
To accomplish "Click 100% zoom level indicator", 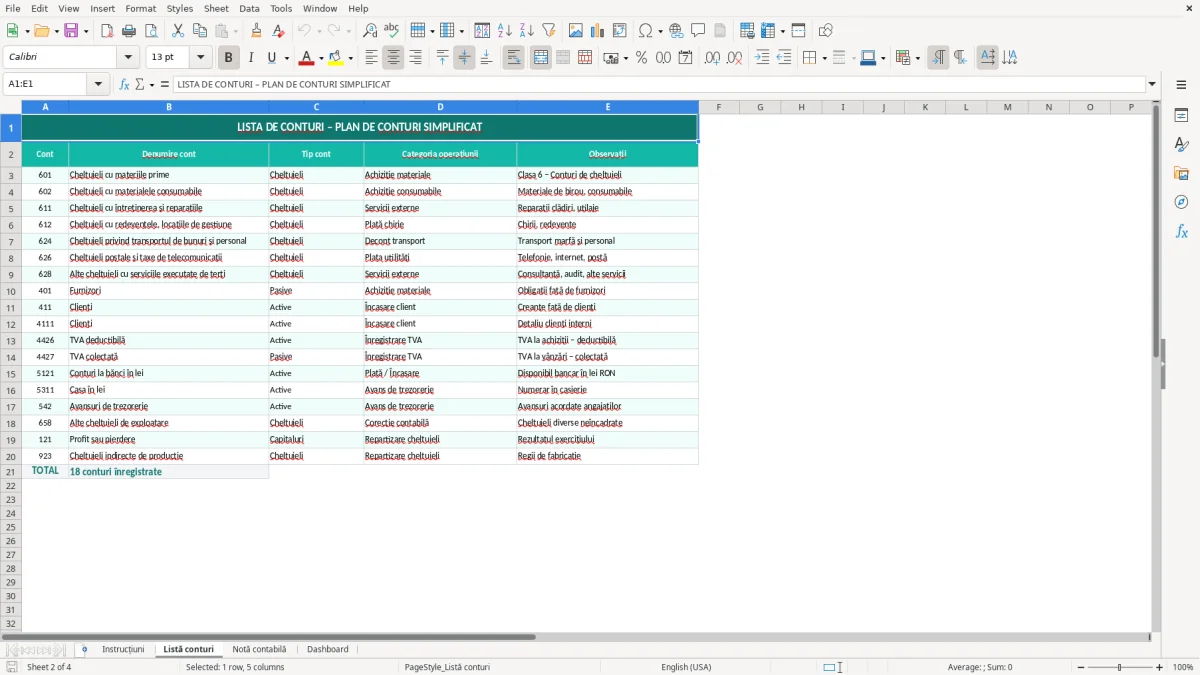I will point(1183,667).
